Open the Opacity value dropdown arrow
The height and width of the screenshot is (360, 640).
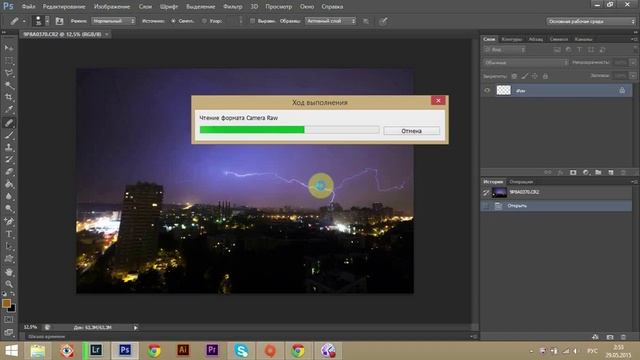(x=633, y=63)
